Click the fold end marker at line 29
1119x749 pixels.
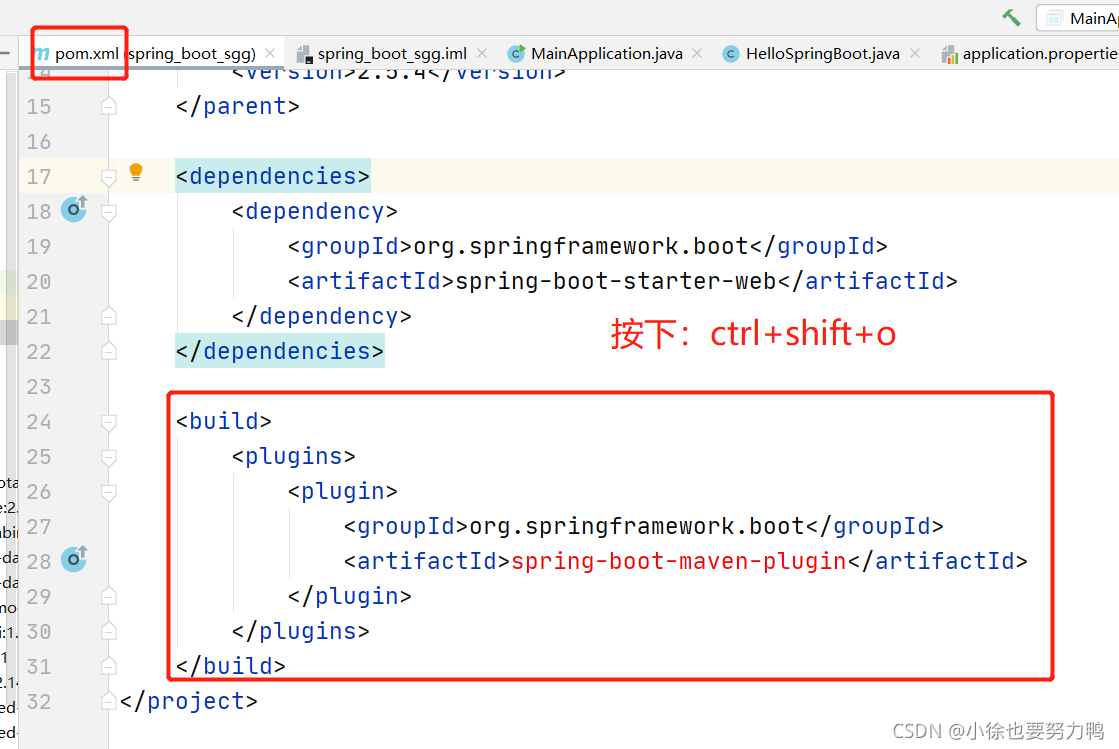coord(108,596)
